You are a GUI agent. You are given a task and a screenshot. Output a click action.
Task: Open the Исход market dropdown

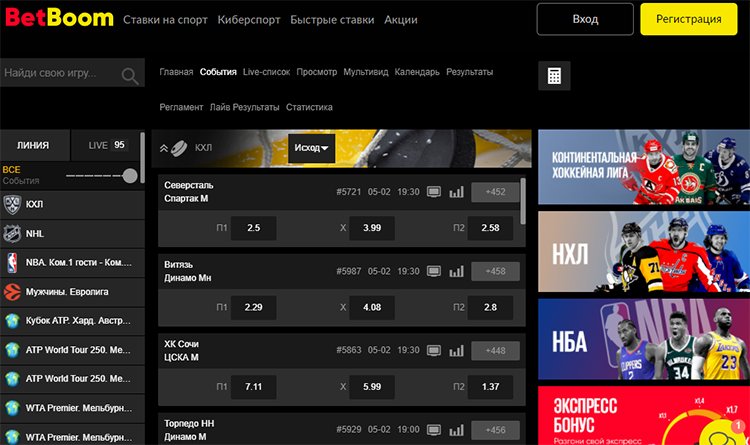(x=311, y=148)
